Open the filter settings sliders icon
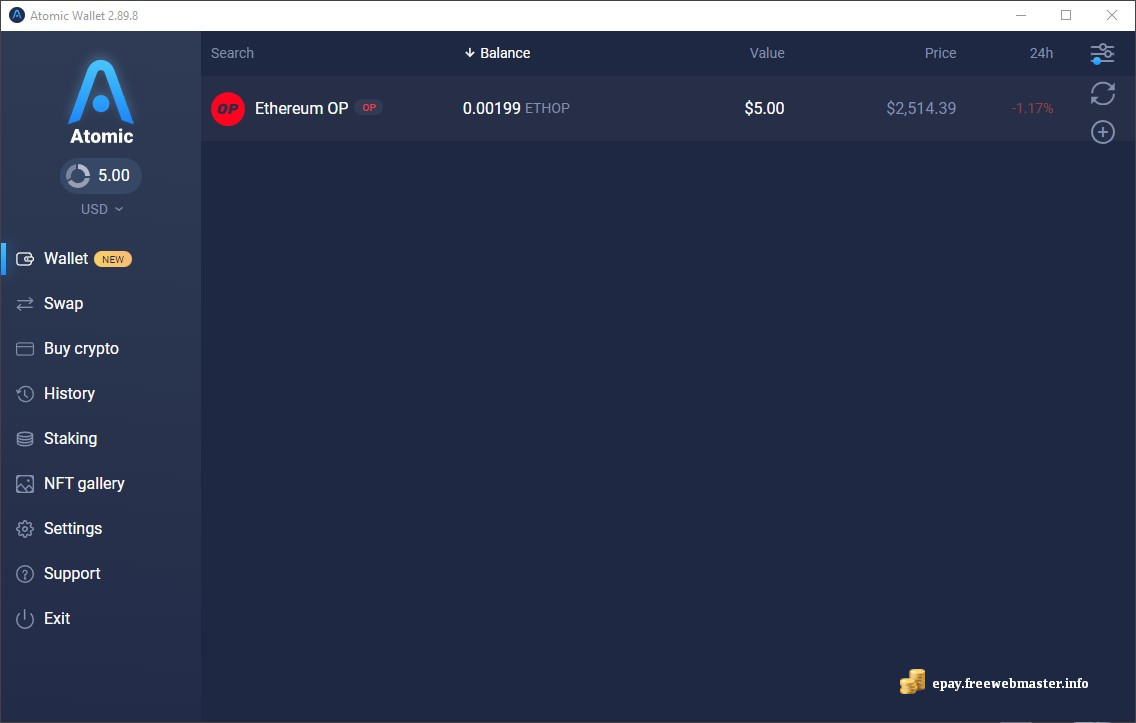This screenshot has height=723, width=1136. tap(1102, 54)
